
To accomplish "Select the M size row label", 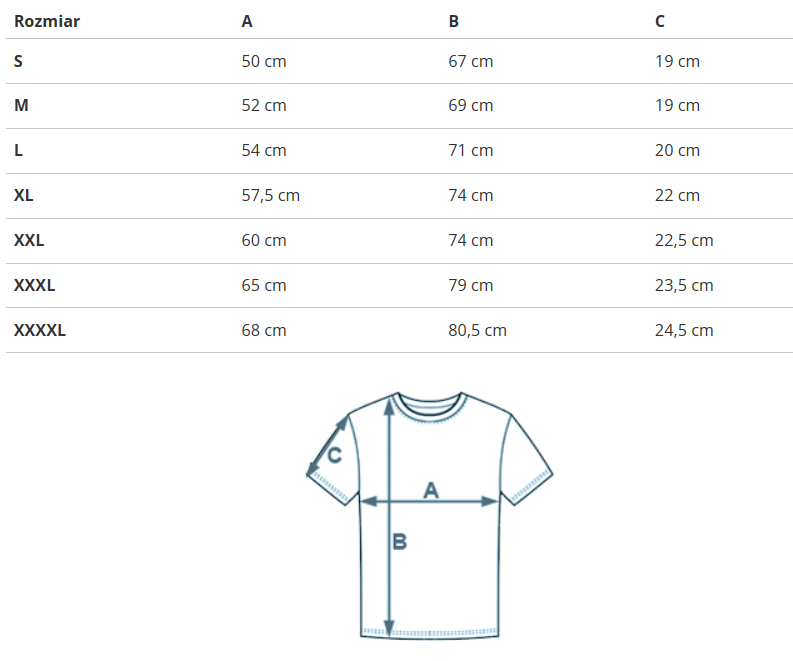I will (x=20, y=105).
